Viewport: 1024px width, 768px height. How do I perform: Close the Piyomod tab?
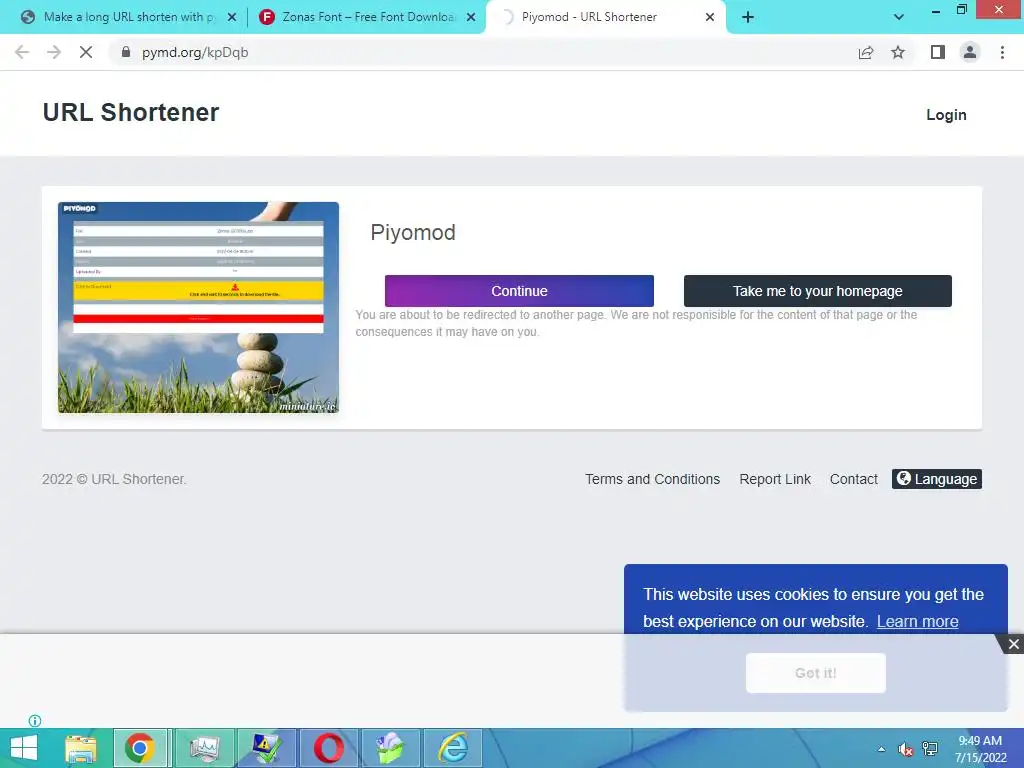pyautogui.click(x=710, y=17)
